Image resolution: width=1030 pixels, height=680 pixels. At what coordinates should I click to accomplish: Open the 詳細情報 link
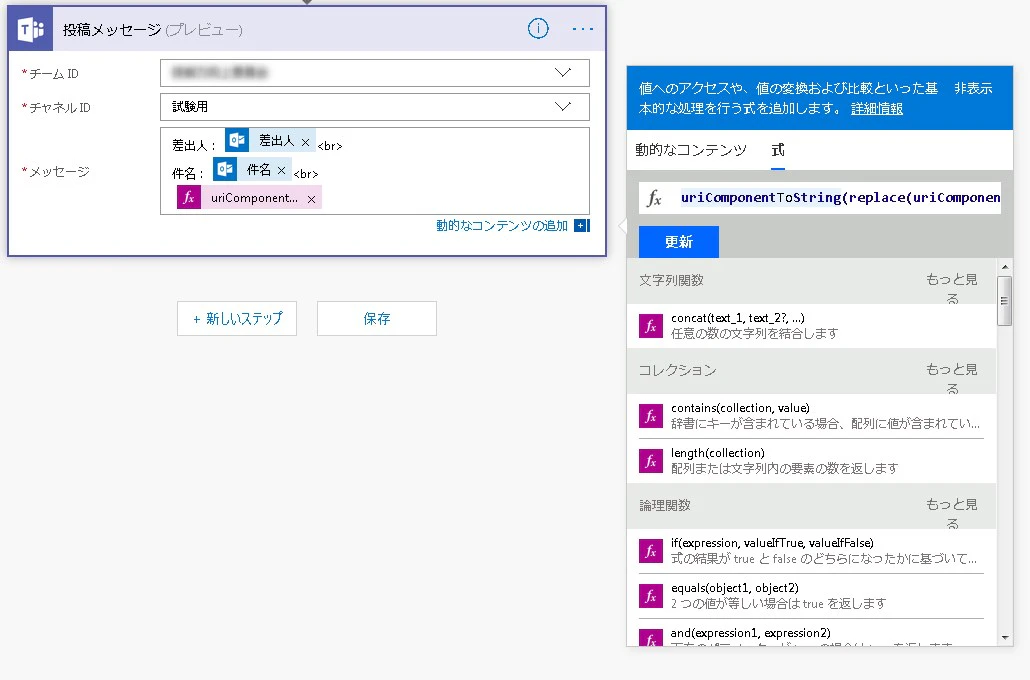point(877,108)
